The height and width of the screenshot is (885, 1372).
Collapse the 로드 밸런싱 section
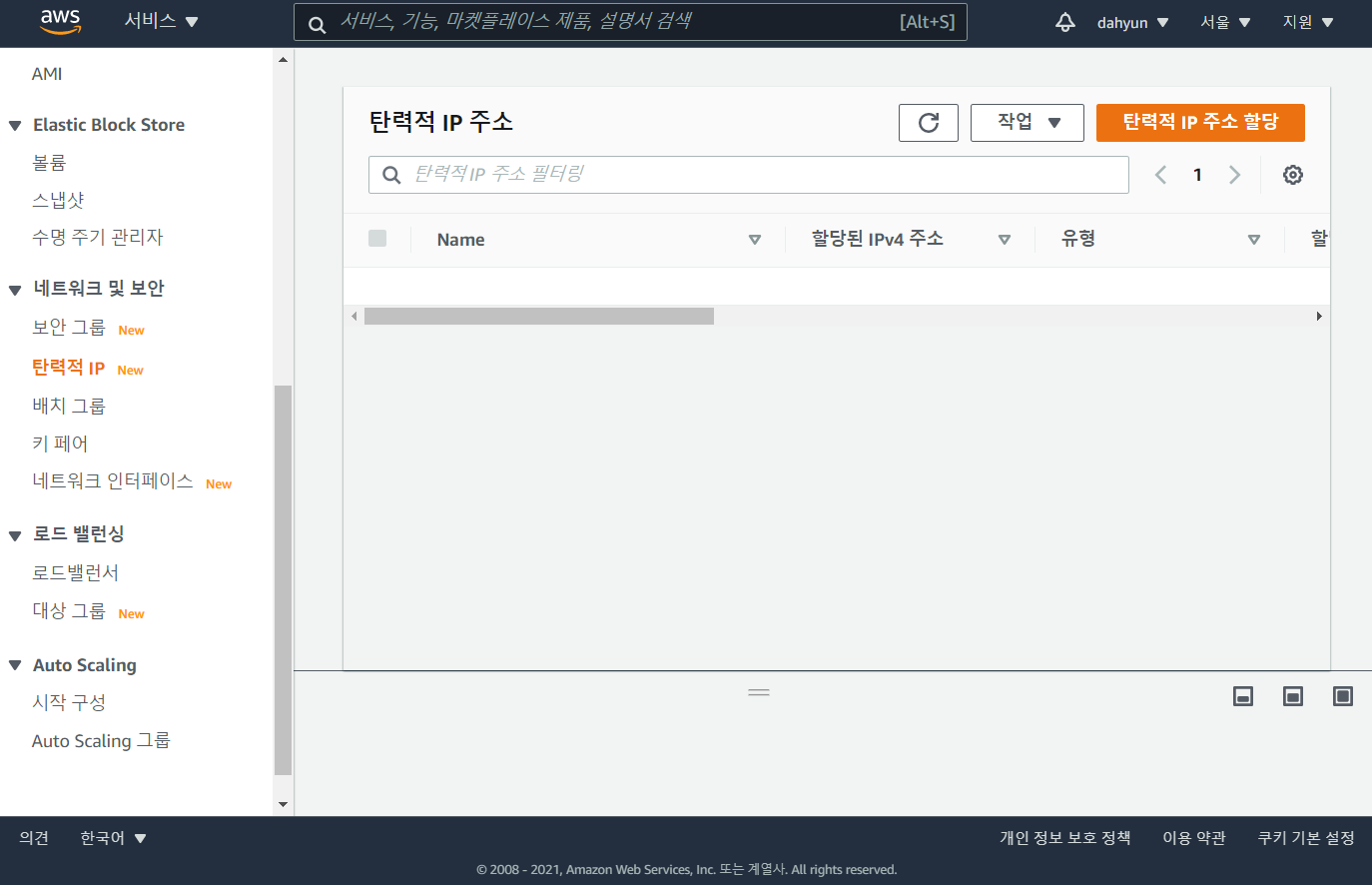tap(15, 535)
